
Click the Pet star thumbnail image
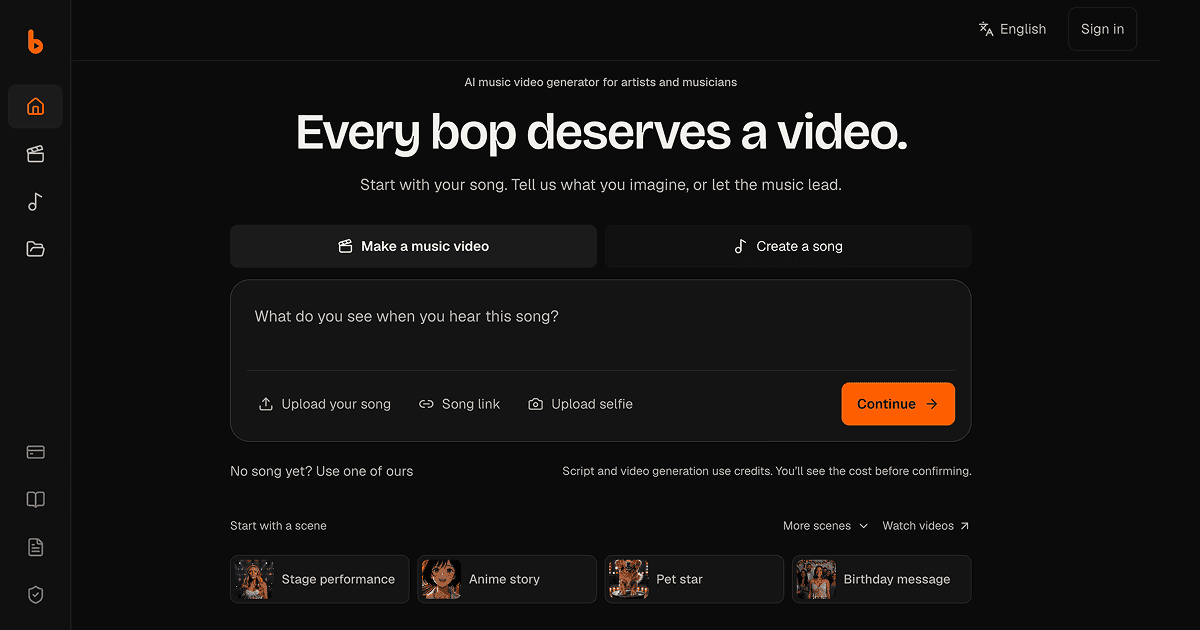[x=628, y=579]
